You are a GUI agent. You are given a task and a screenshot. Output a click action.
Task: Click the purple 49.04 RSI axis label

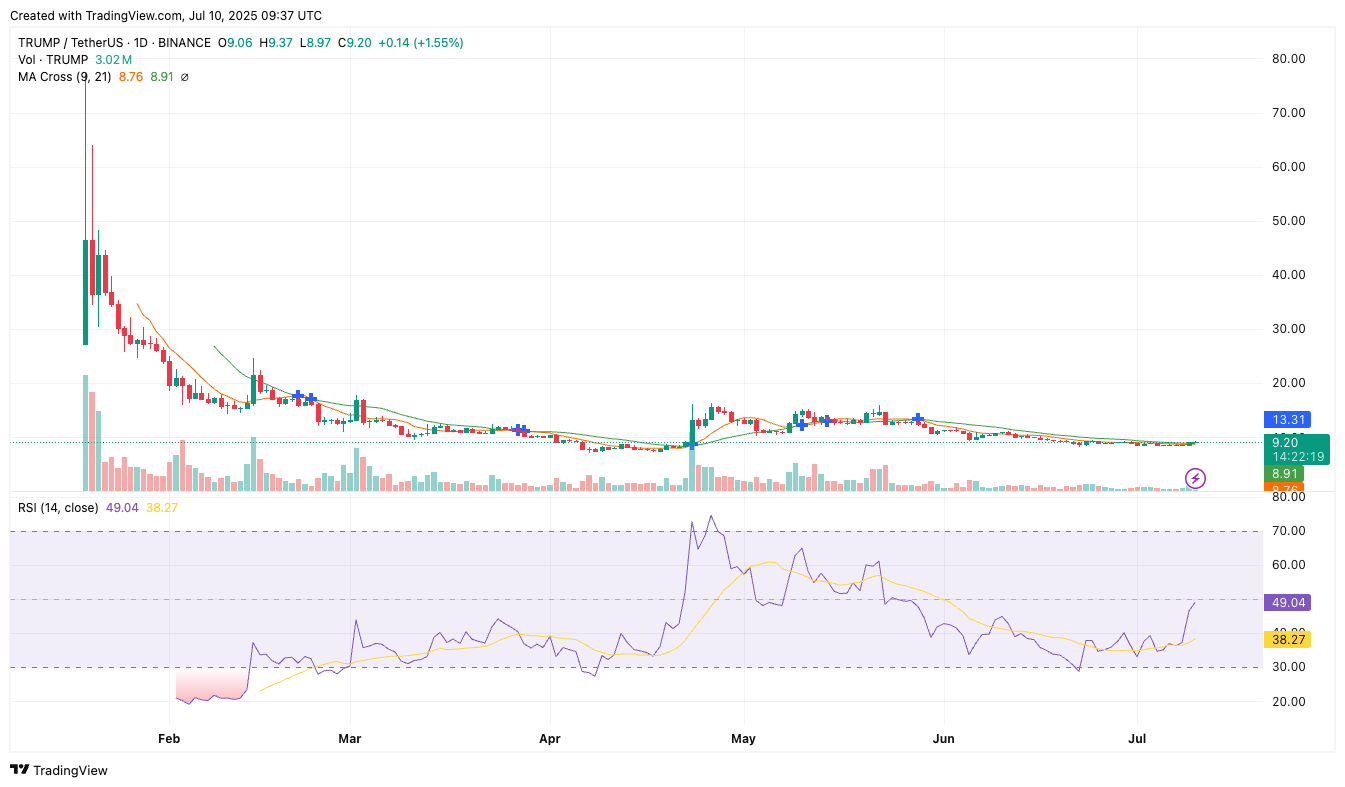(x=1286, y=602)
